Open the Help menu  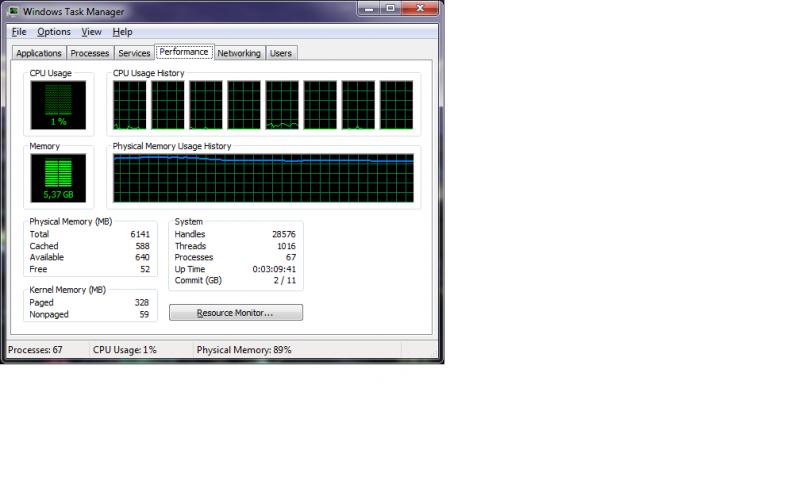click(x=122, y=32)
